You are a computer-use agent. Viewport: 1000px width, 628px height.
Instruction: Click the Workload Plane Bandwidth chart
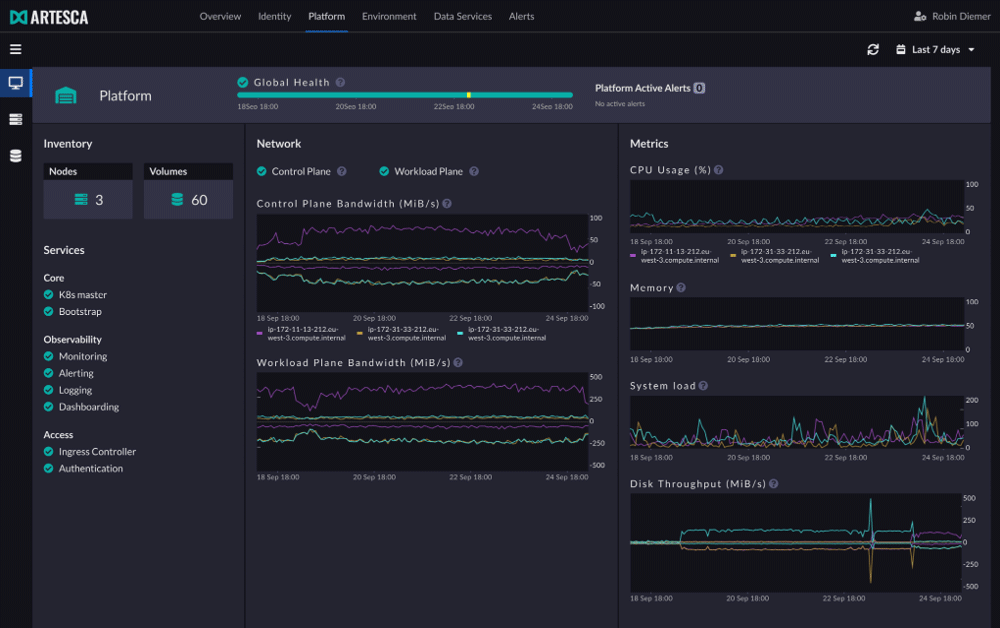coord(422,421)
